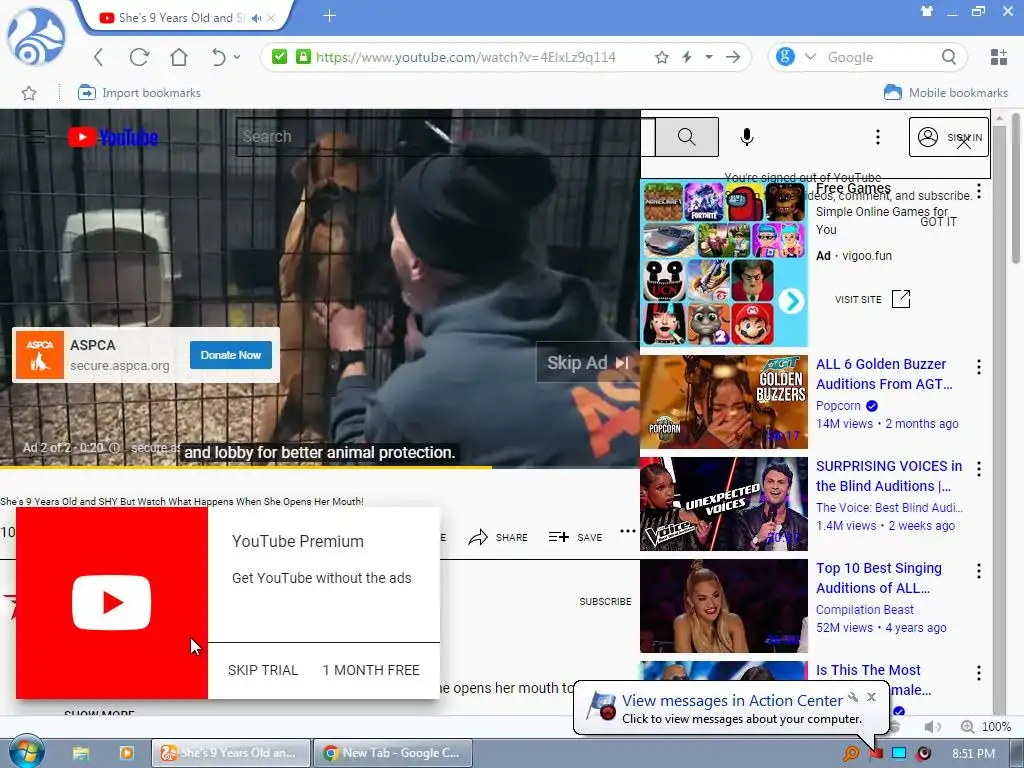The width and height of the screenshot is (1024, 768).
Task: Go to browser home page icon
Action: point(178,57)
